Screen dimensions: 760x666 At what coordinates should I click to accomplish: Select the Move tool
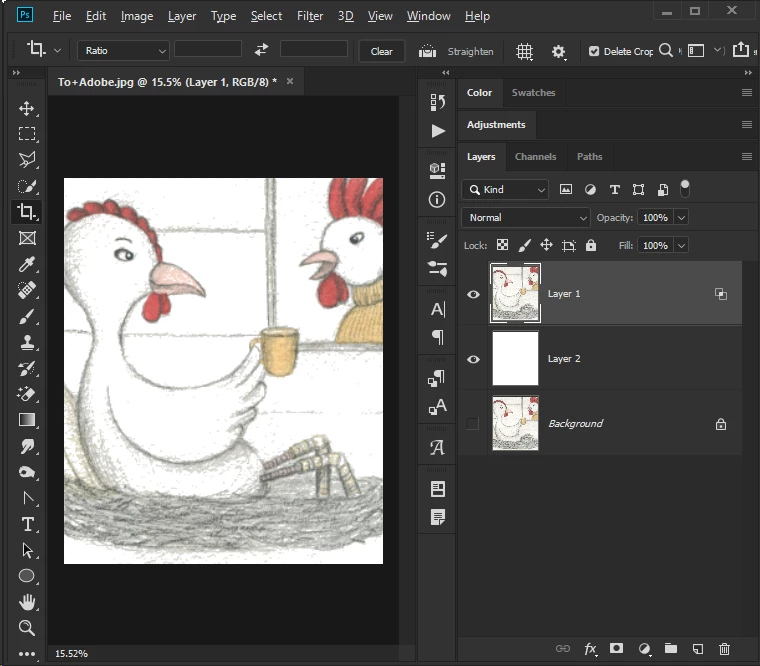pyautogui.click(x=27, y=108)
